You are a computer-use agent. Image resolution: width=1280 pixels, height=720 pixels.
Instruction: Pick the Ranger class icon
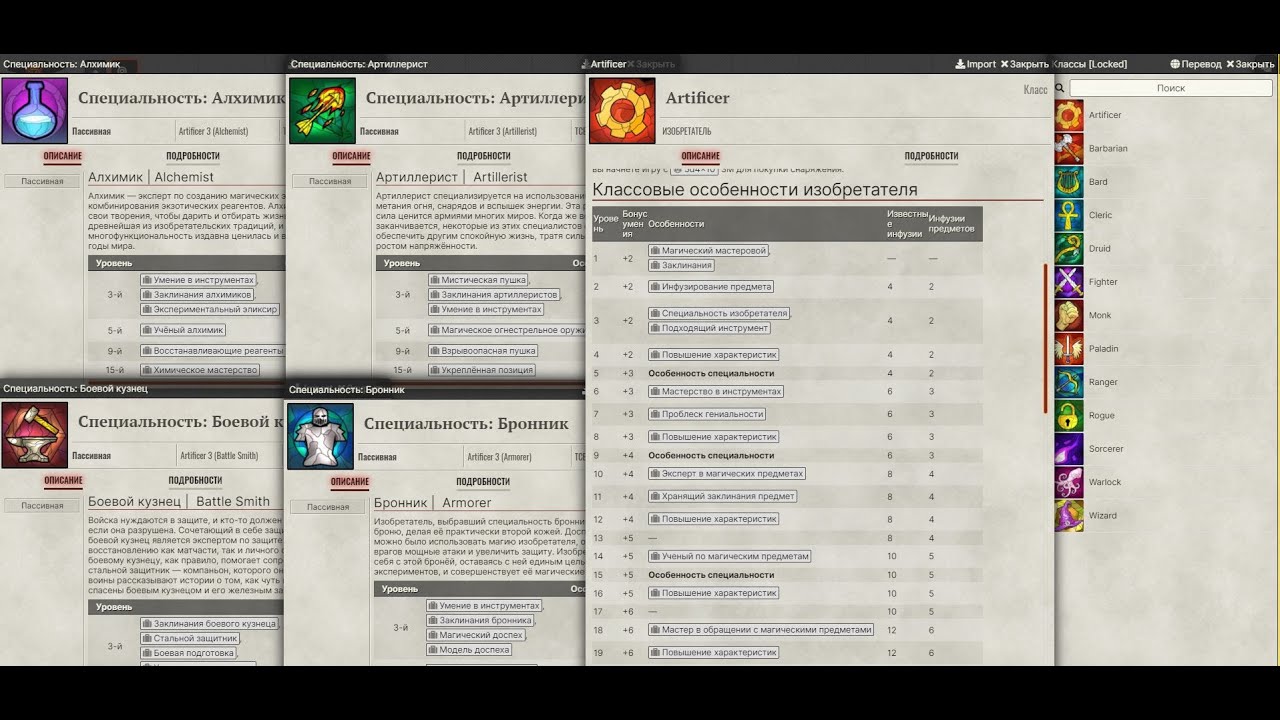pos(1069,382)
